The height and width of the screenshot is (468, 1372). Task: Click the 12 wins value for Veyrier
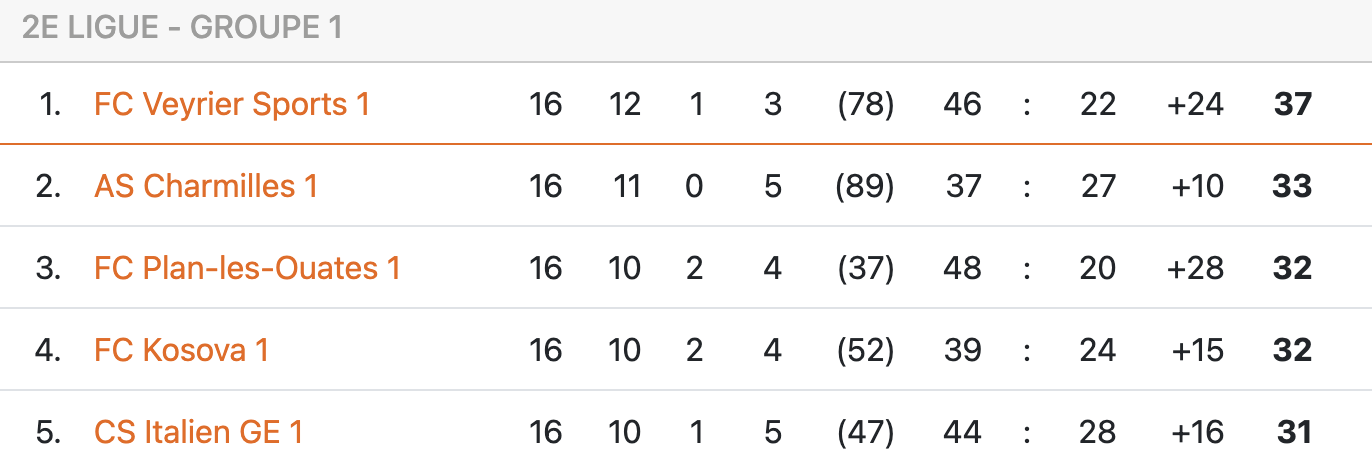coord(625,104)
